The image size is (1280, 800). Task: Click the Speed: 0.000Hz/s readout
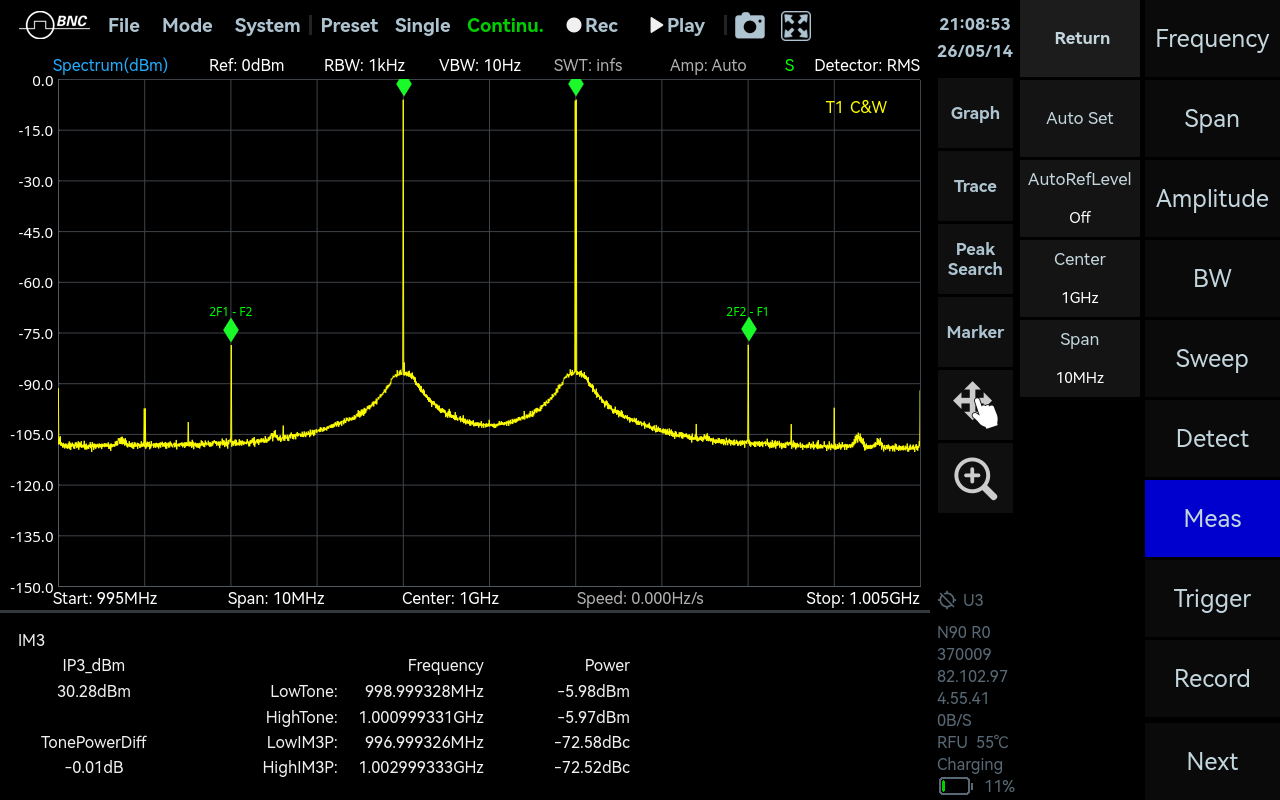click(x=640, y=598)
